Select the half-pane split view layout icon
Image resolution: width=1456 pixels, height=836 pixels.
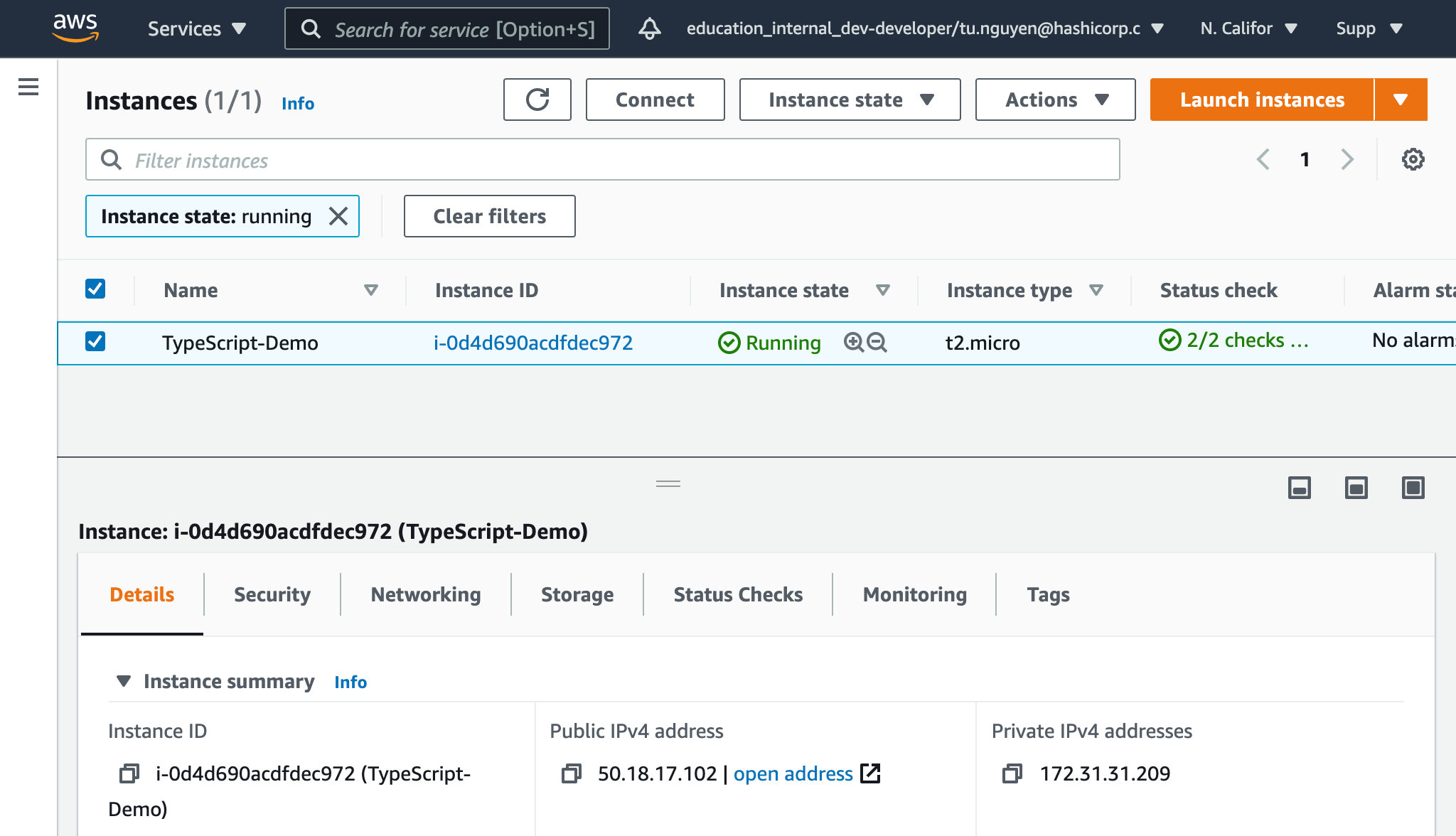click(1355, 488)
